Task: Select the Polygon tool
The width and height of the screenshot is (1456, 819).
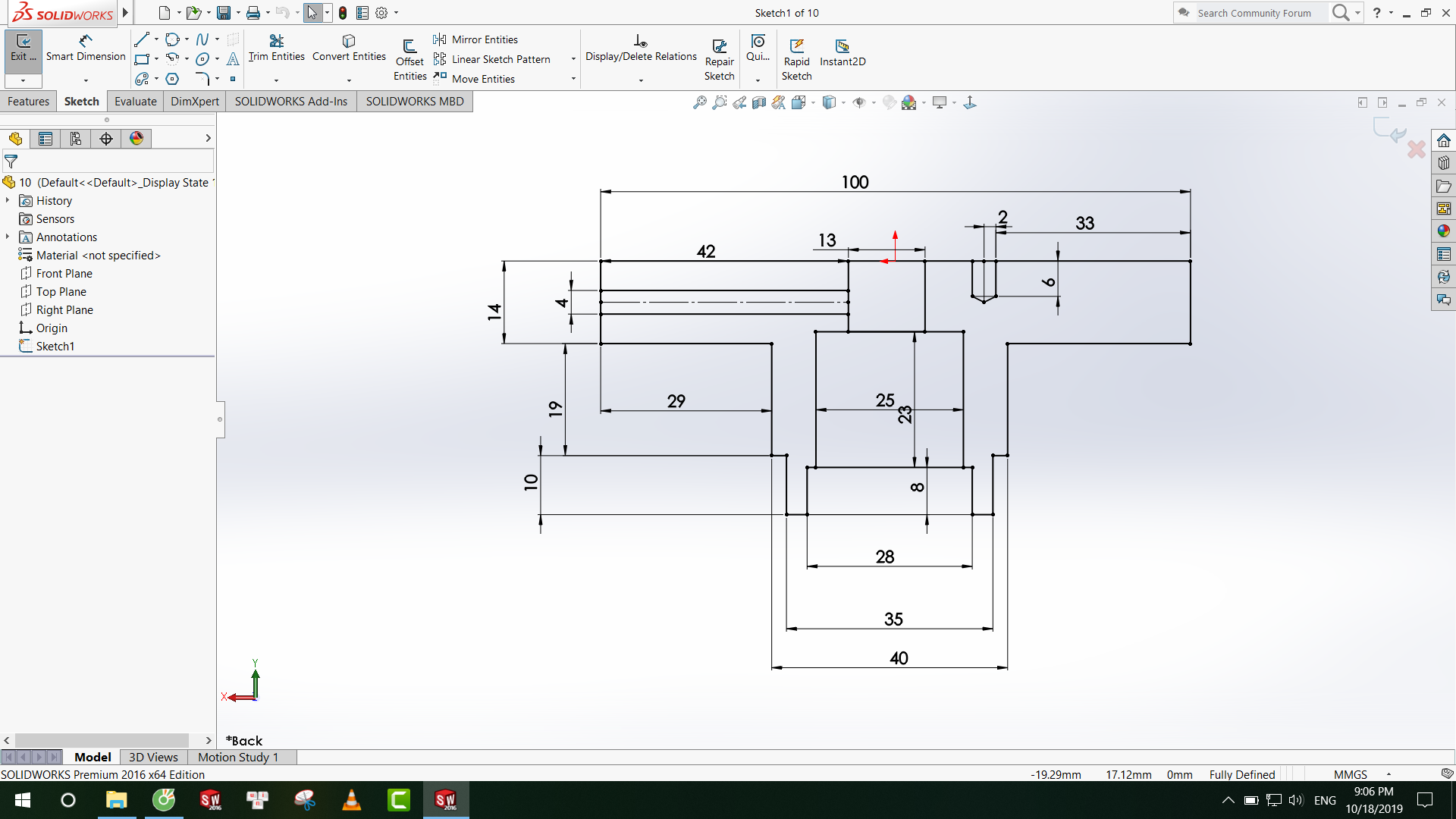Action: click(x=172, y=79)
